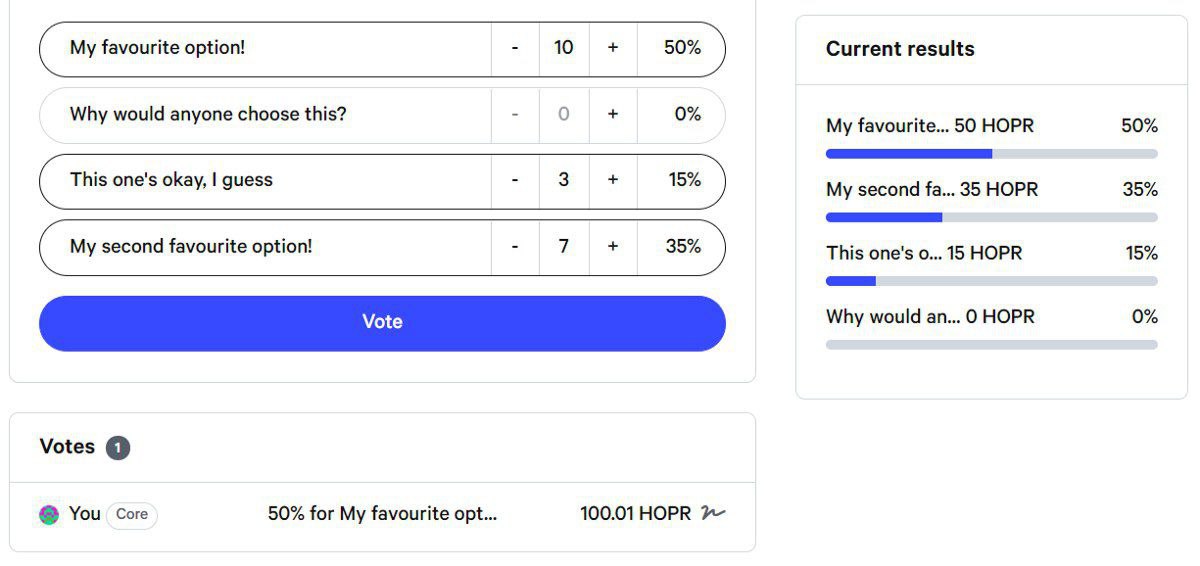
Task: Click the My favourite result progress bar
Action: 992,154
